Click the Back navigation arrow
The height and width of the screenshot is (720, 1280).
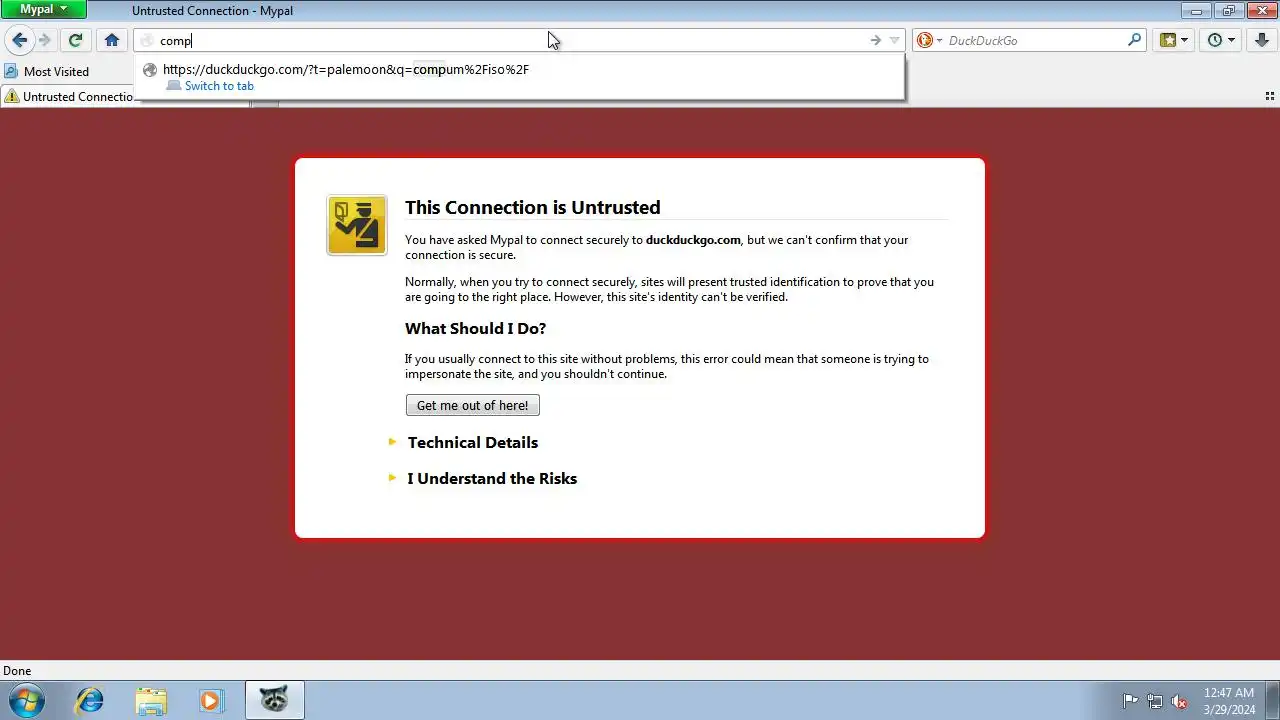coord(19,40)
